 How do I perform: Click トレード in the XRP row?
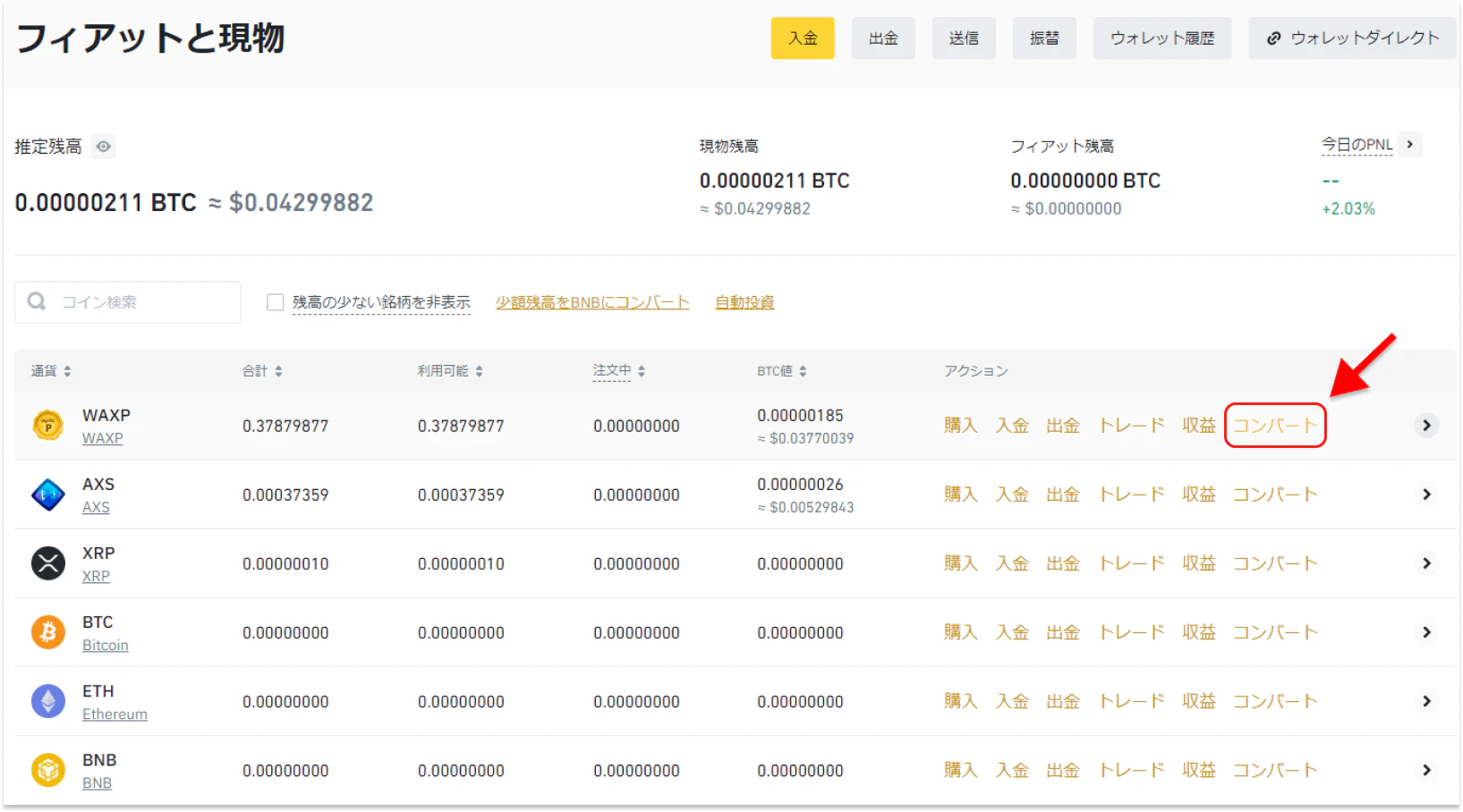(x=1132, y=563)
